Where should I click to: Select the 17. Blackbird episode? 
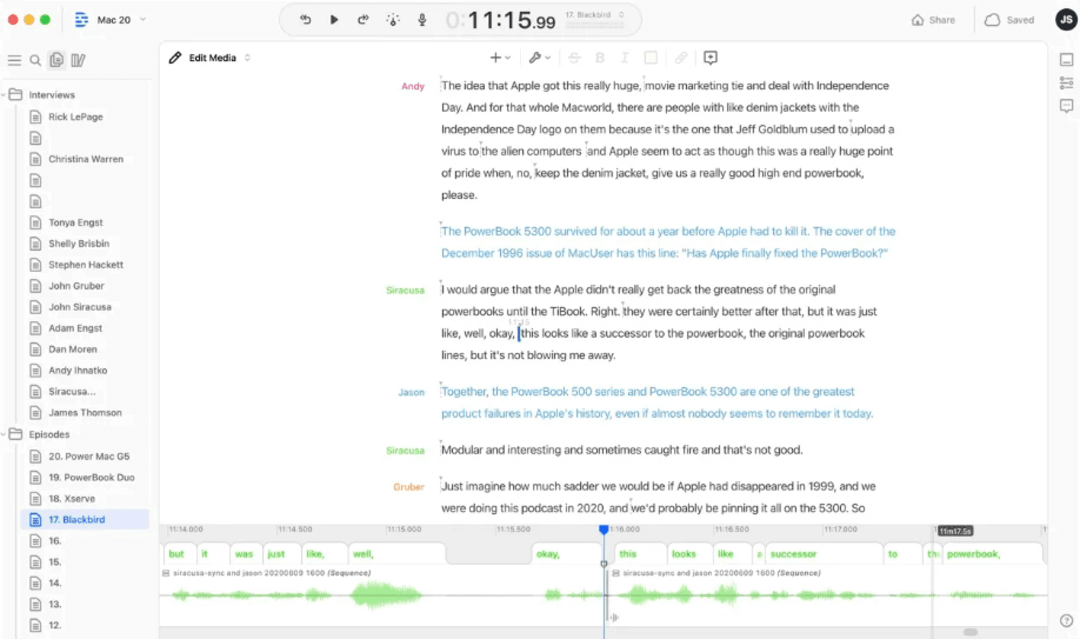pos(85,520)
